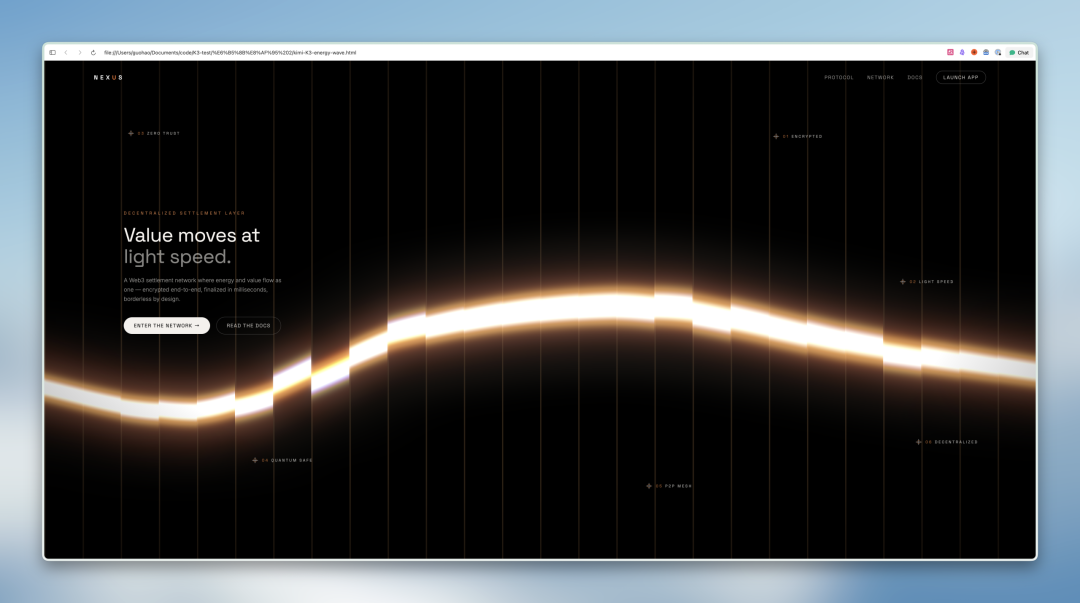This screenshot has width=1080, height=603.
Task: Open the blue-gray extension icon beside orange one
Action: coord(986,52)
